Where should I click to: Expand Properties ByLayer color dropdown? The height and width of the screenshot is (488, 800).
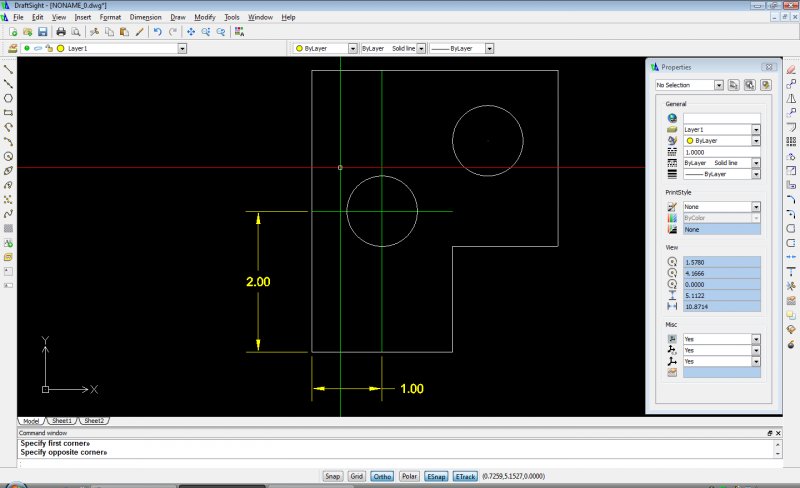[x=756, y=141]
